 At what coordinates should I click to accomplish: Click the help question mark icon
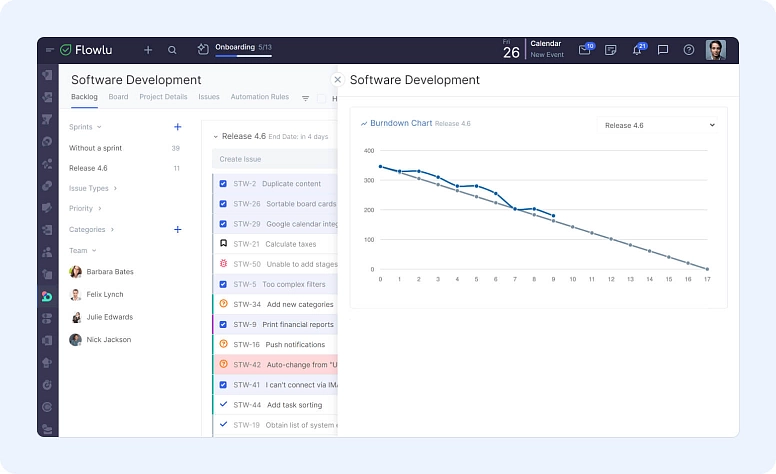pyautogui.click(x=689, y=50)
